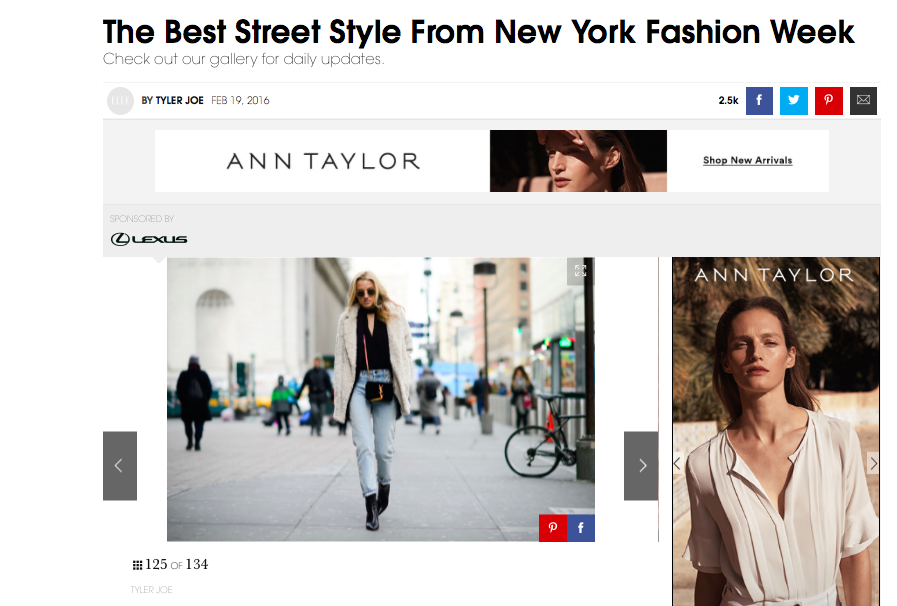Image resolution: width=897 pixels, height=606 pixels.
Task: Click the Ann Taylor banner logo
Action: pyautogui.click(x=323, y=161)
